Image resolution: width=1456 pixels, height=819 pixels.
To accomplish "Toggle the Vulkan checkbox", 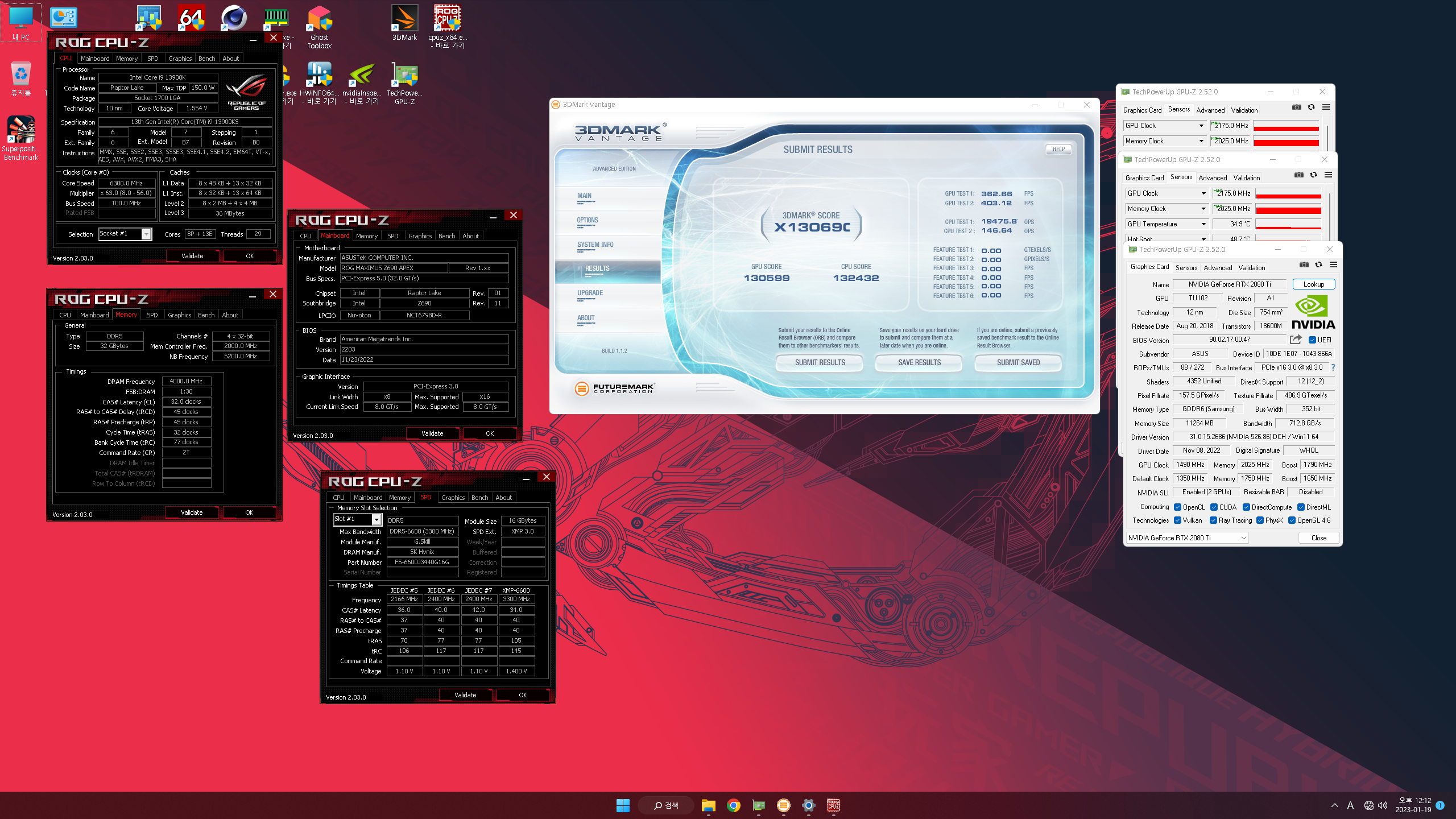I will [1178, 520].
